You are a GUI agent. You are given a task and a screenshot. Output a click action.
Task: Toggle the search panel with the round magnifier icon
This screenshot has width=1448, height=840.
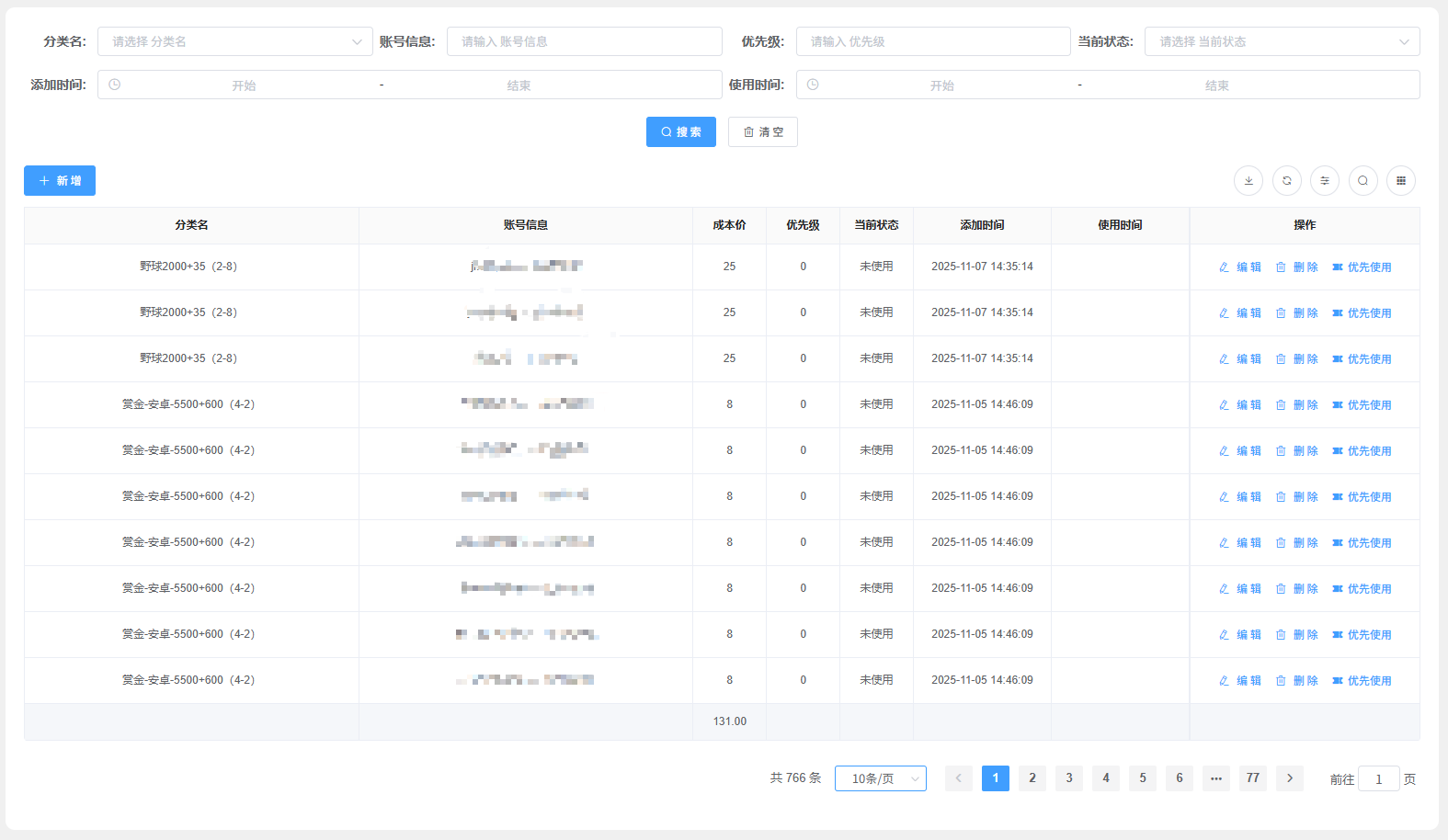1362,181
